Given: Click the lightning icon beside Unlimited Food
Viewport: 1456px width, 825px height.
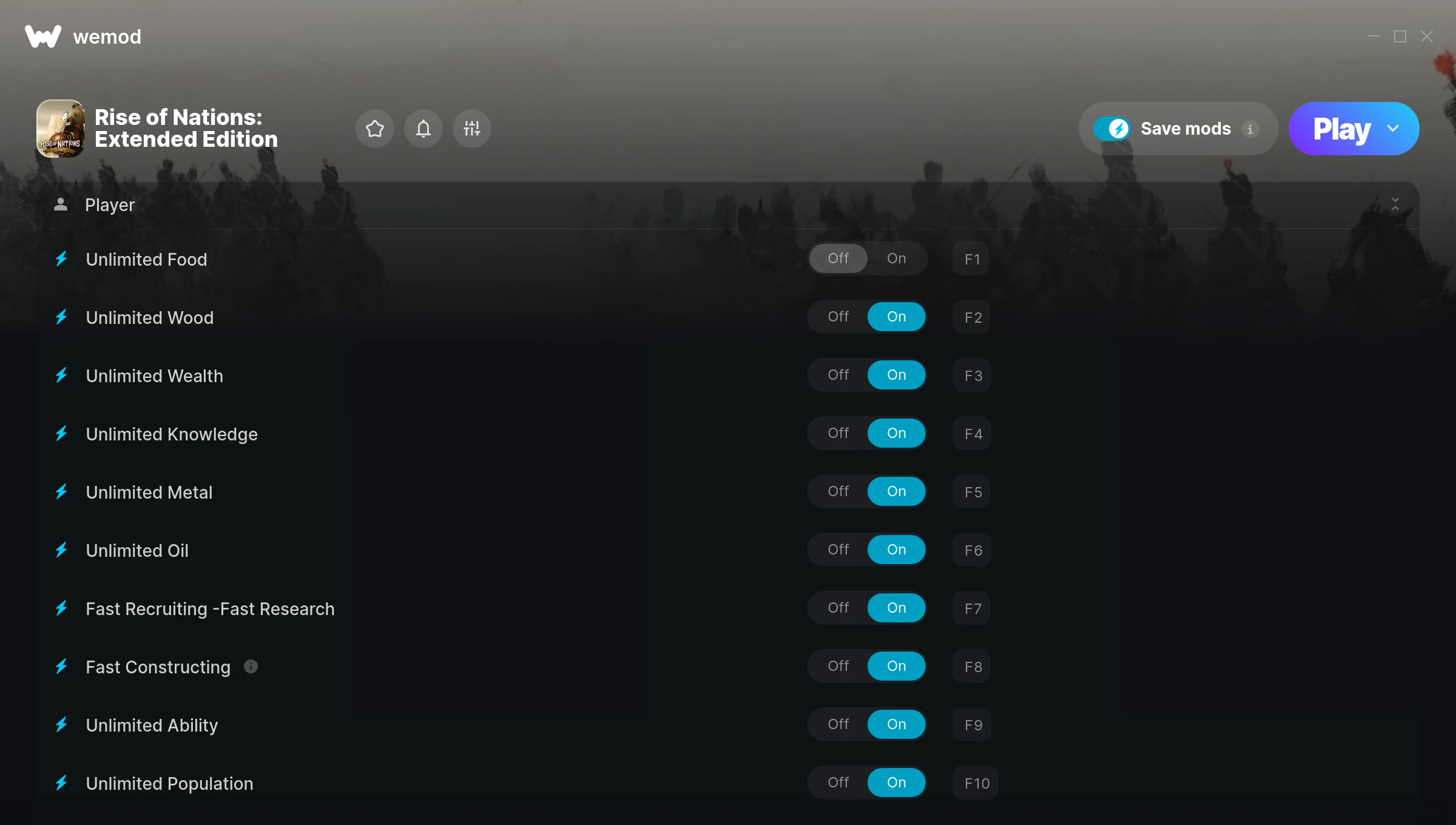Looking at the screenshot, I should click(61, 259).
